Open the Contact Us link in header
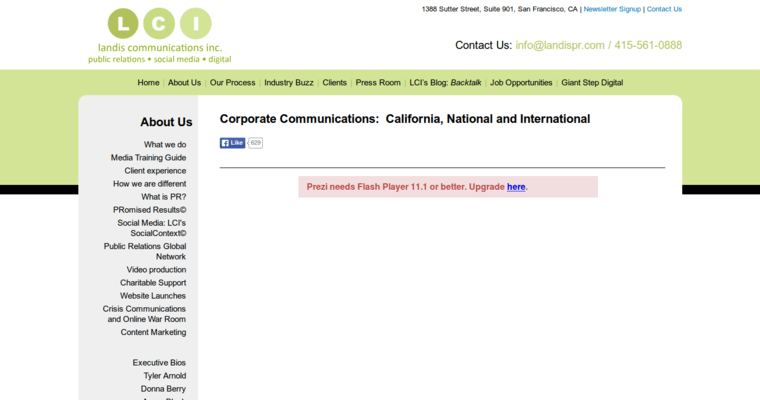Screen dimensions: 760x400 coord(664,9)
